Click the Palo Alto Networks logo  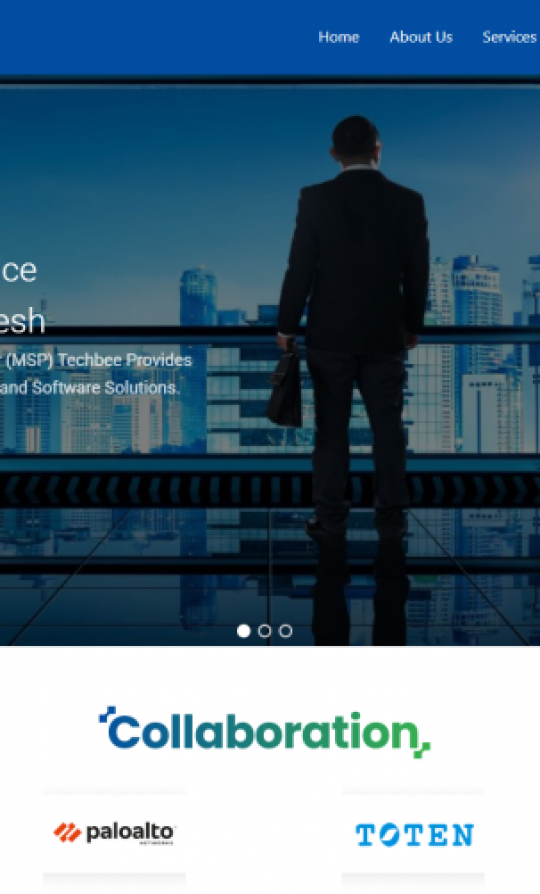point(114,833)
